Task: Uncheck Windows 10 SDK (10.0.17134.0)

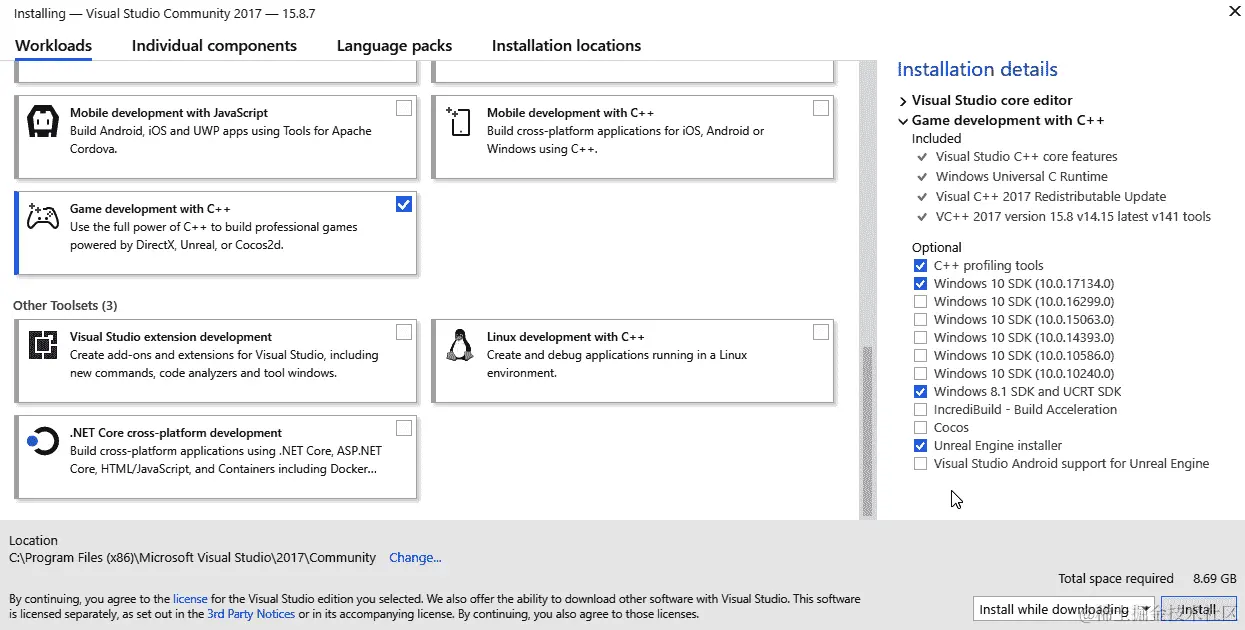Action: (x=920, y=284)
